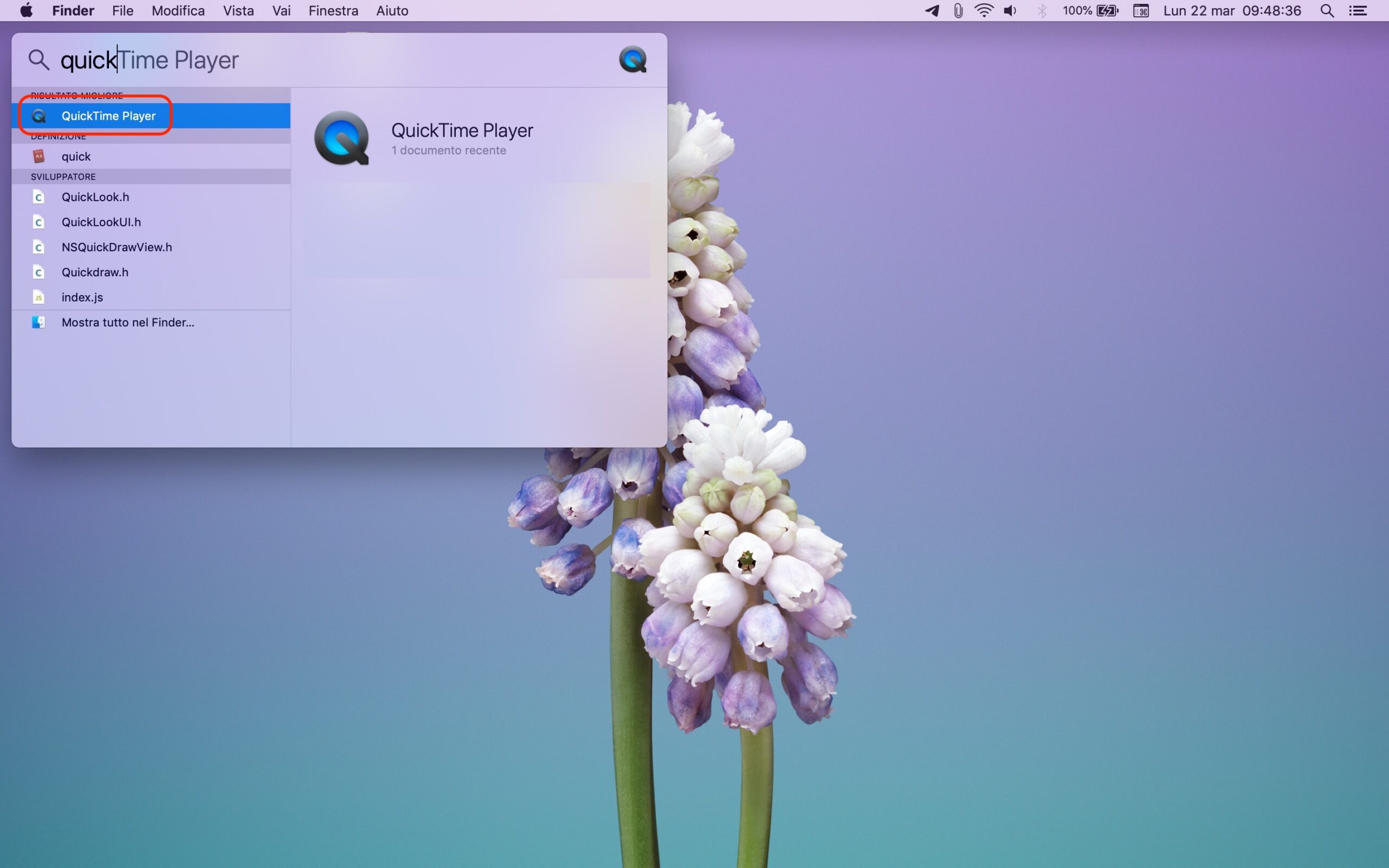Viewport: 1389px width, 868px height.
Task: Open the Modifica menu
Action: pos(178,10)
